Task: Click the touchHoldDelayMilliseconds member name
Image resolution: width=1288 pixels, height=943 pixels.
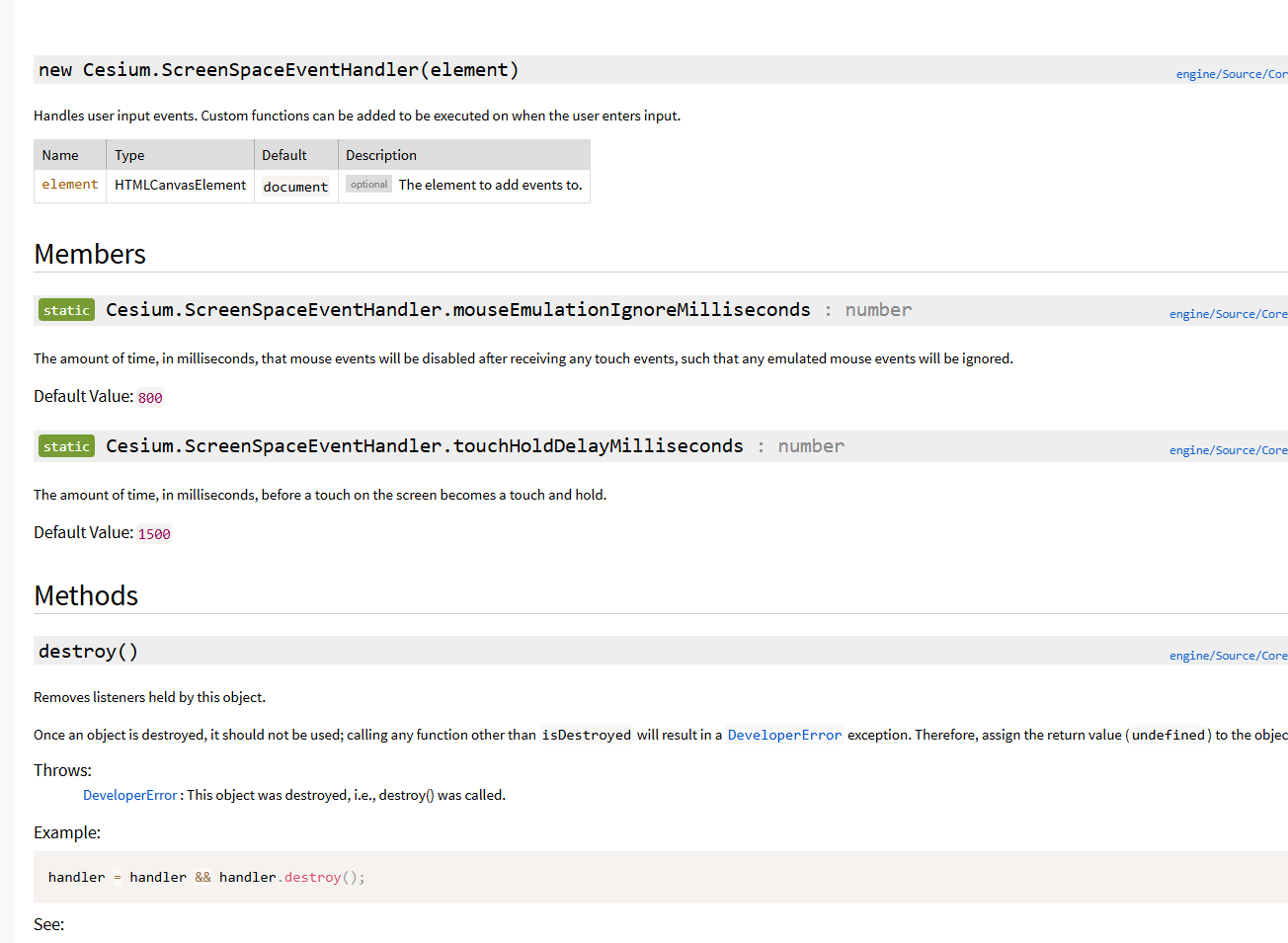Action: (x=425, y=446)
